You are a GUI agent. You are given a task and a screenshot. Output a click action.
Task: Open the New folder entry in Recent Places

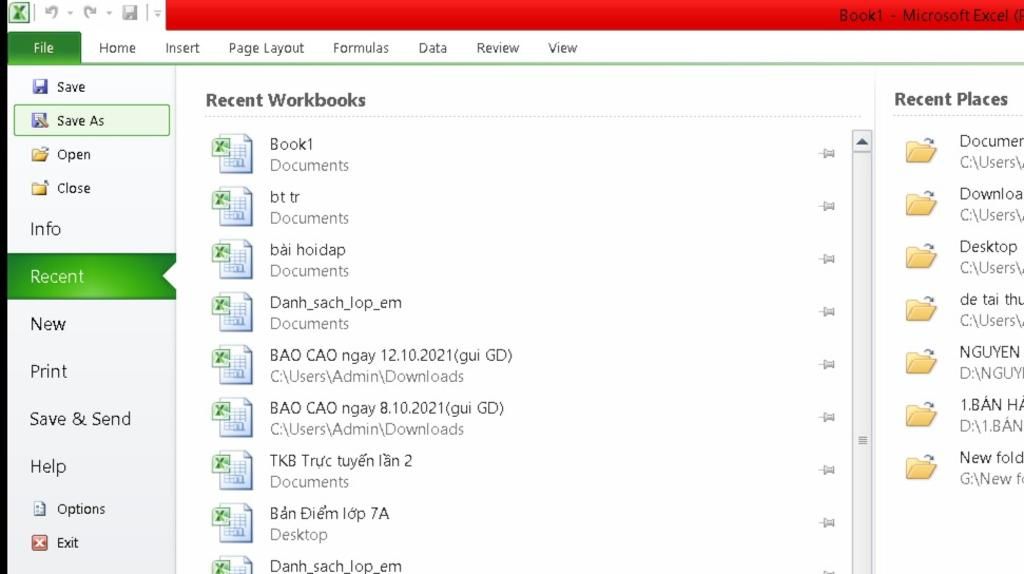coord(959,468)
